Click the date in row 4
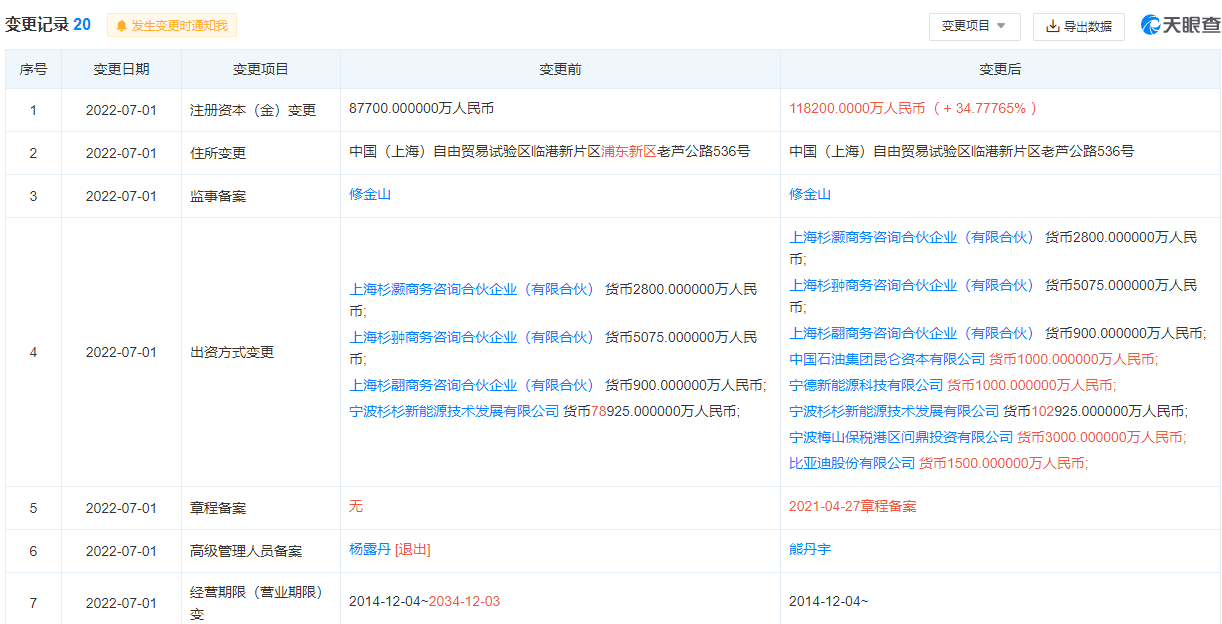Viewport: 1222px width, 624px height. pos(121,352)
